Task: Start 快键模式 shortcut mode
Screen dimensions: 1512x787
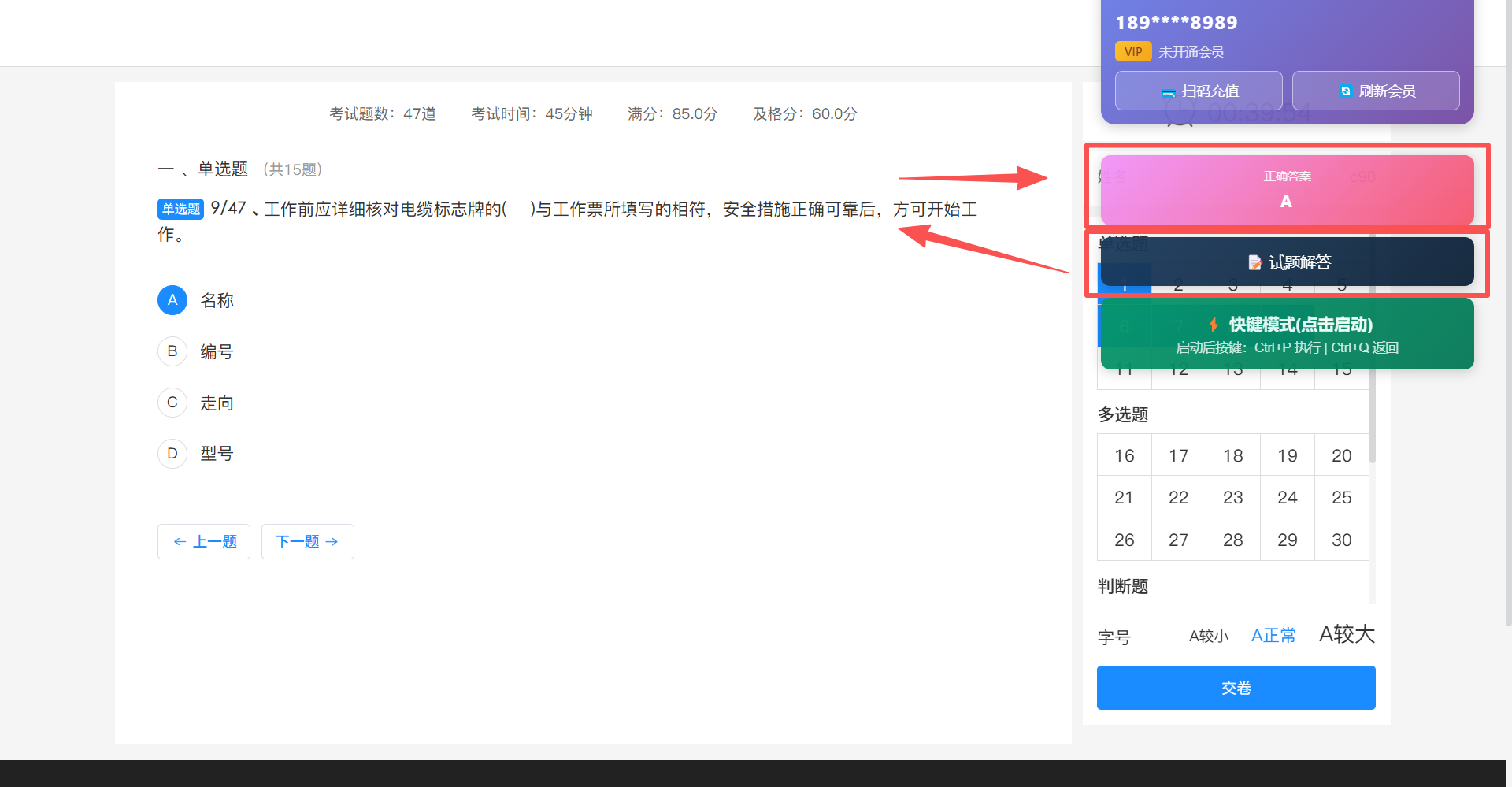Action: [x=1288, y=333]
